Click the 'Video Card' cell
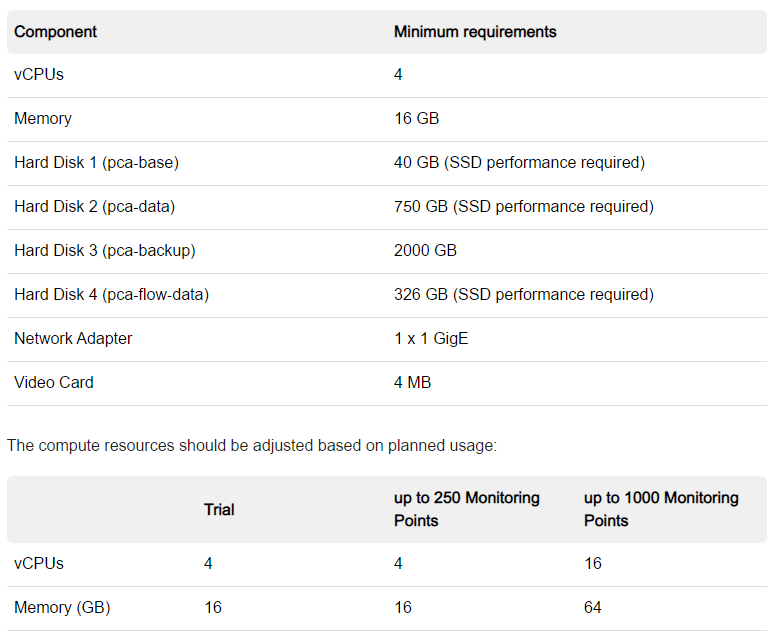This screenshot has width=777, height=636. tap(54, 383)
